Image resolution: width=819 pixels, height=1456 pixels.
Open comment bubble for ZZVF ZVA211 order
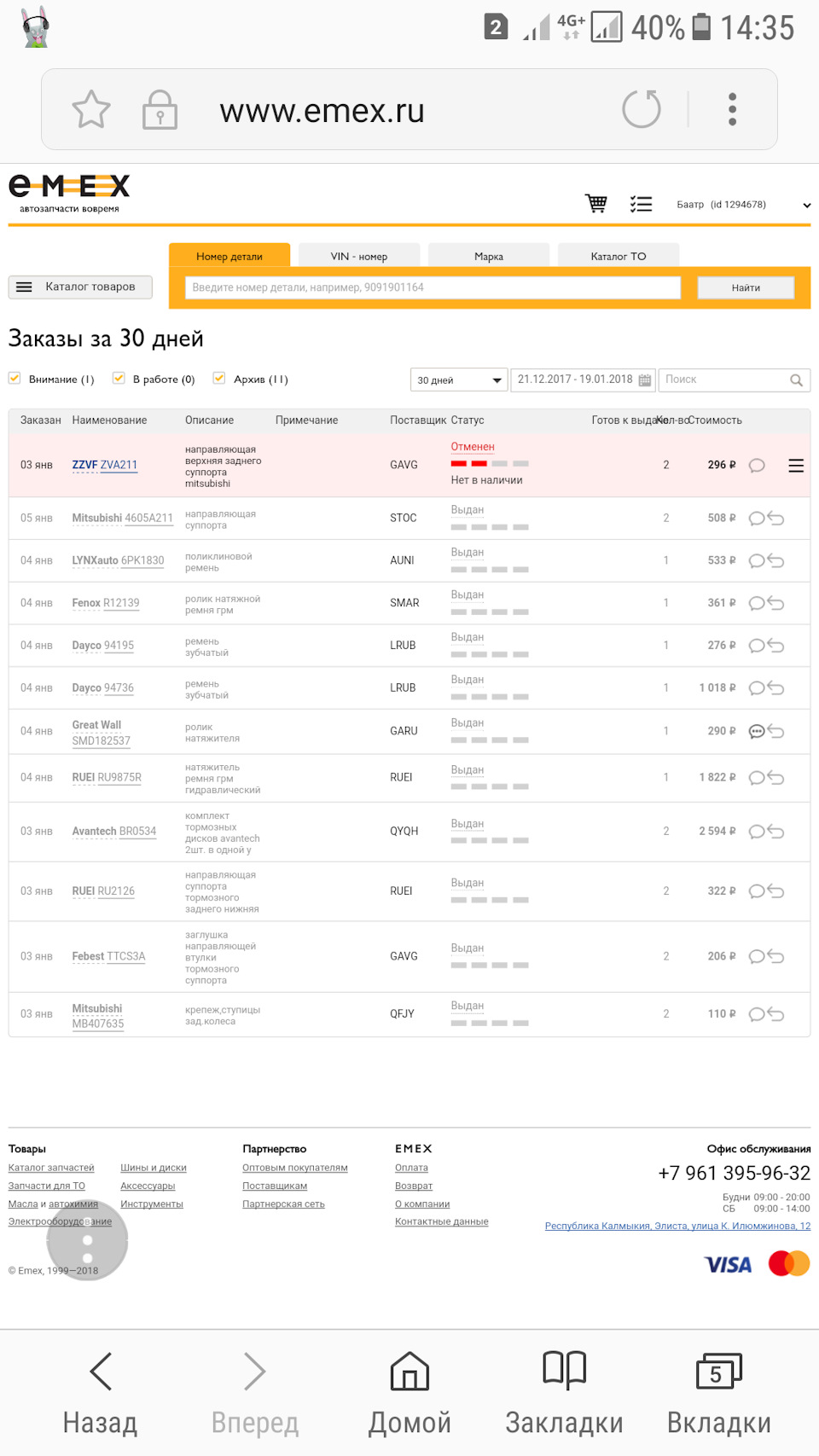pos(757,466)
